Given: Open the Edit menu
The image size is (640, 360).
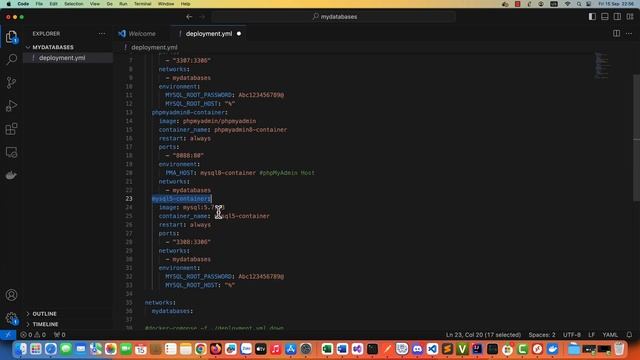Looking at the screenshot, I should (53, 4).
